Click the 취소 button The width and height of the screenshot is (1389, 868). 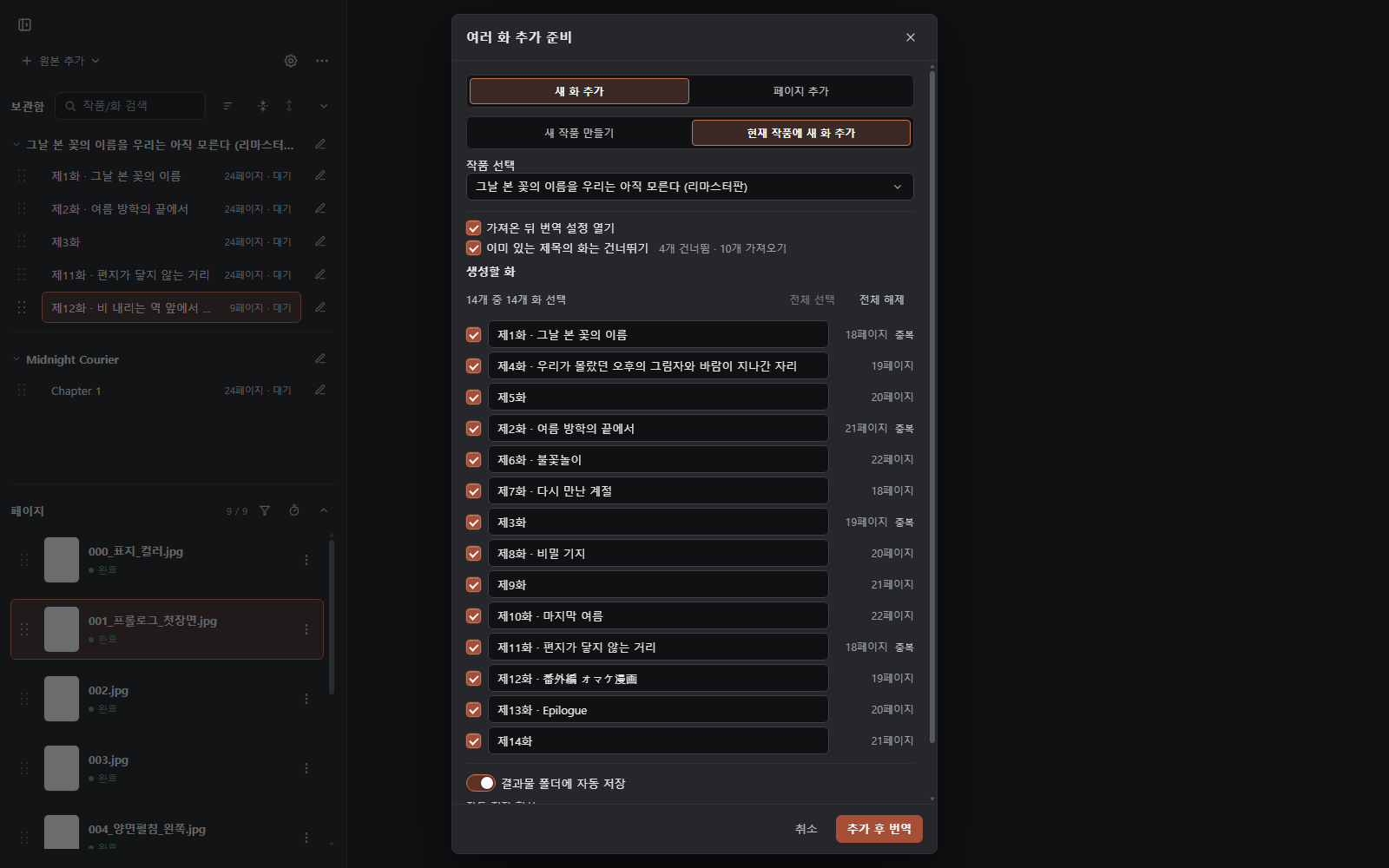click(806, 829)
